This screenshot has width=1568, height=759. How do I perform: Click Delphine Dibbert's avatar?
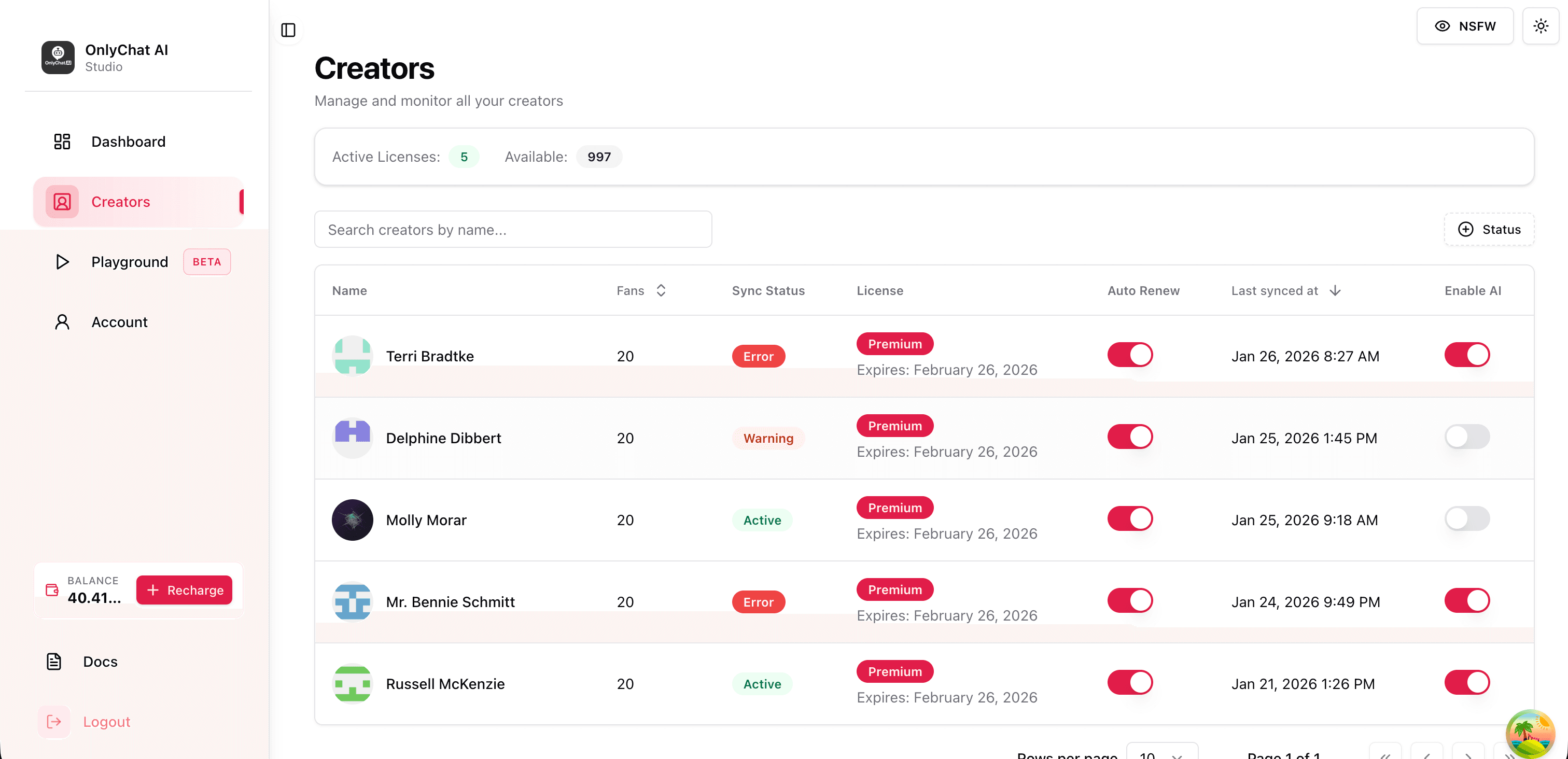coord(353,438)
